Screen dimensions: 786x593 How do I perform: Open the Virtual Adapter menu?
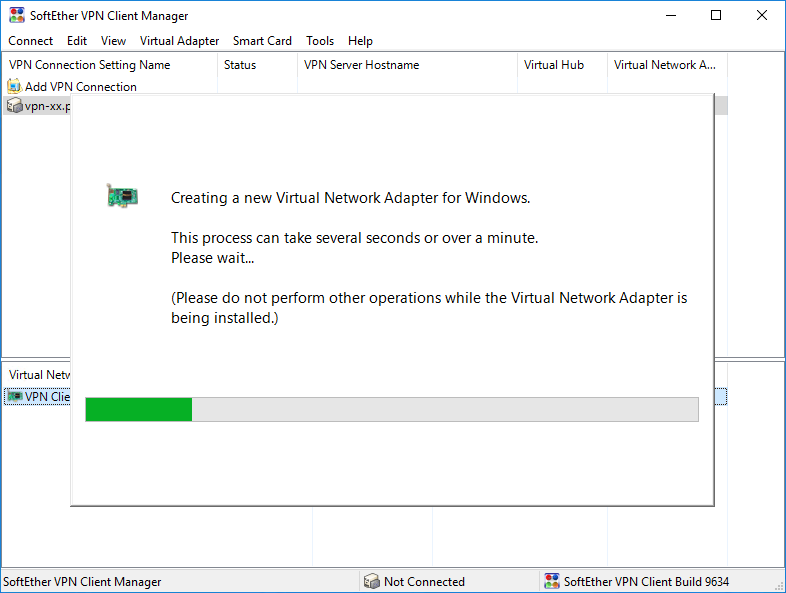click(179, 41)
